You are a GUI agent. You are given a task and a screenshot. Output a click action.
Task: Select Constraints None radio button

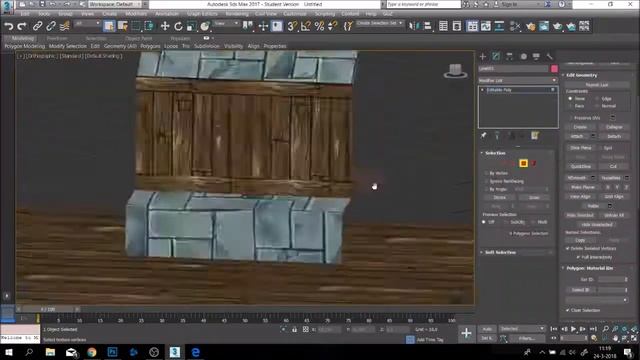pos(570,99)
